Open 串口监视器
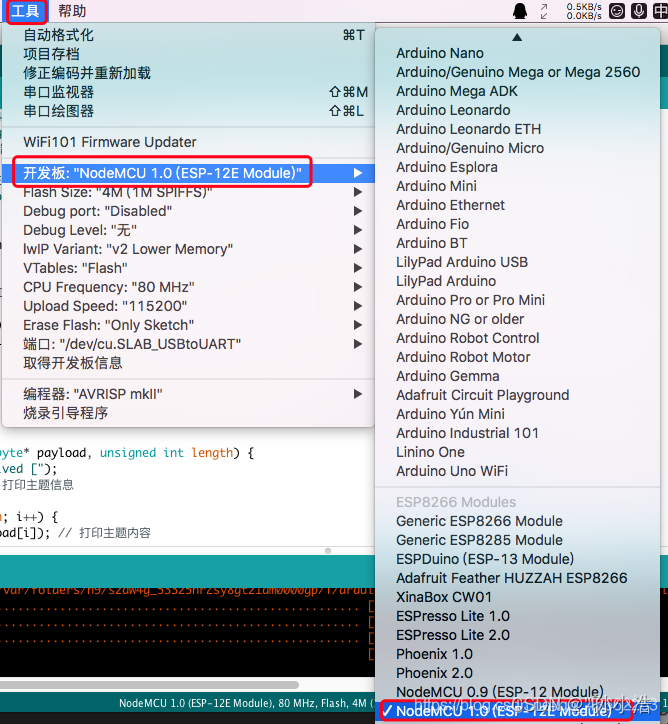The height and width of the screenshot is (724, 668). pyautogui.click(x=188, y=92)
